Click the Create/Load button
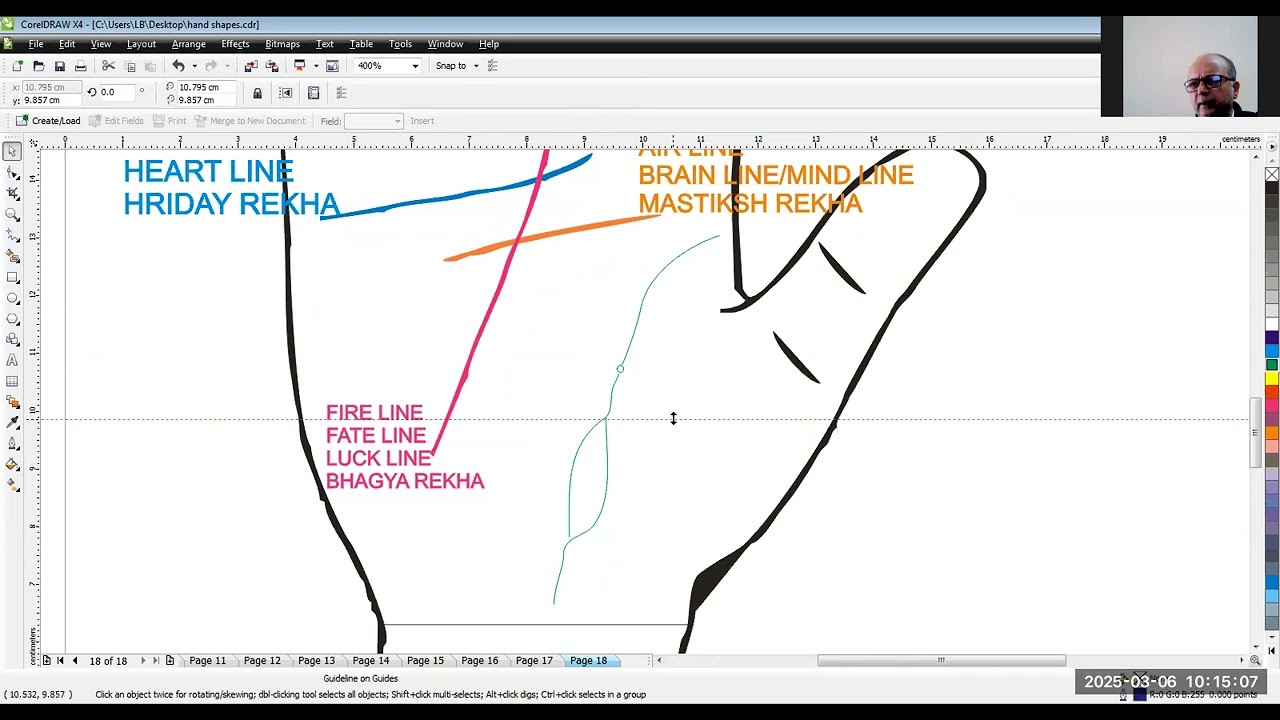This screenshot has width=1280, height=720. [48, 121]
